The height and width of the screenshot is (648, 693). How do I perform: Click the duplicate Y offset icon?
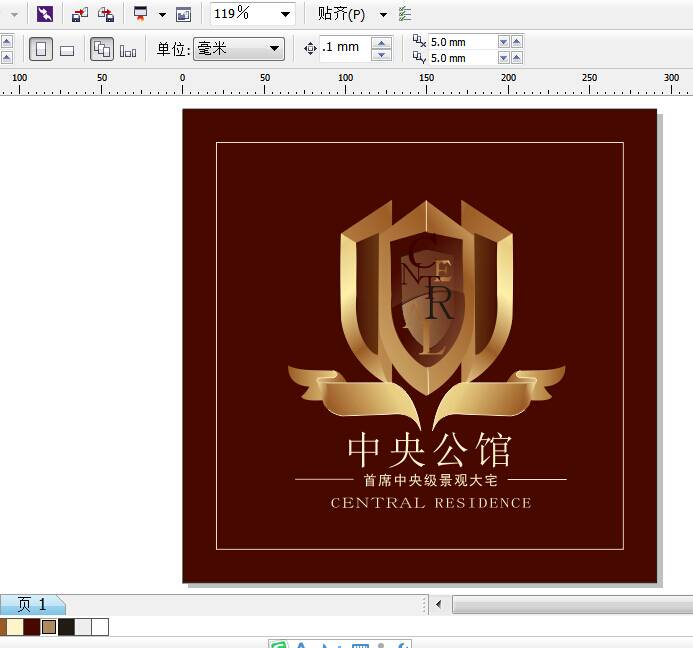tap(419, 57)
